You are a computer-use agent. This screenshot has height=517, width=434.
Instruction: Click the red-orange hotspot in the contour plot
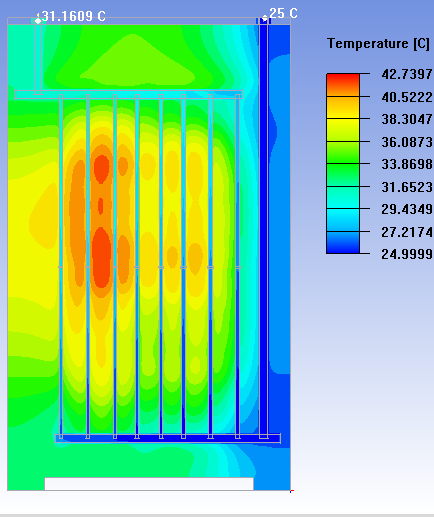point(101,257)
